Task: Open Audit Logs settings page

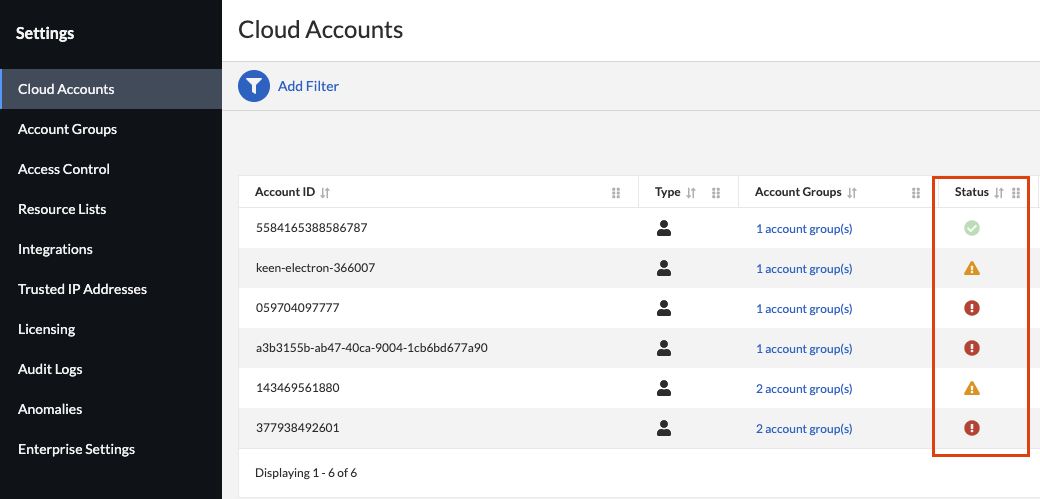Action: [x=50, y=369]
